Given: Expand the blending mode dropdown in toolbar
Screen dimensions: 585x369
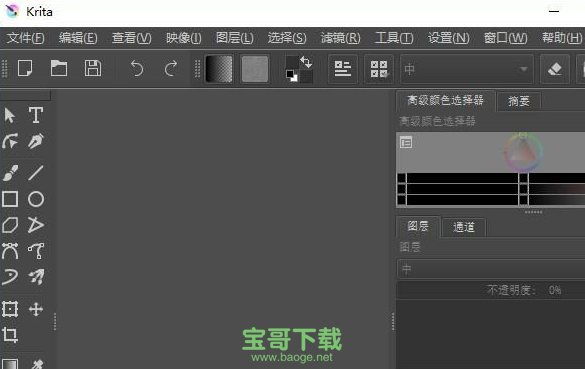Looking at the screenshot, I should (x=467, y=69).
